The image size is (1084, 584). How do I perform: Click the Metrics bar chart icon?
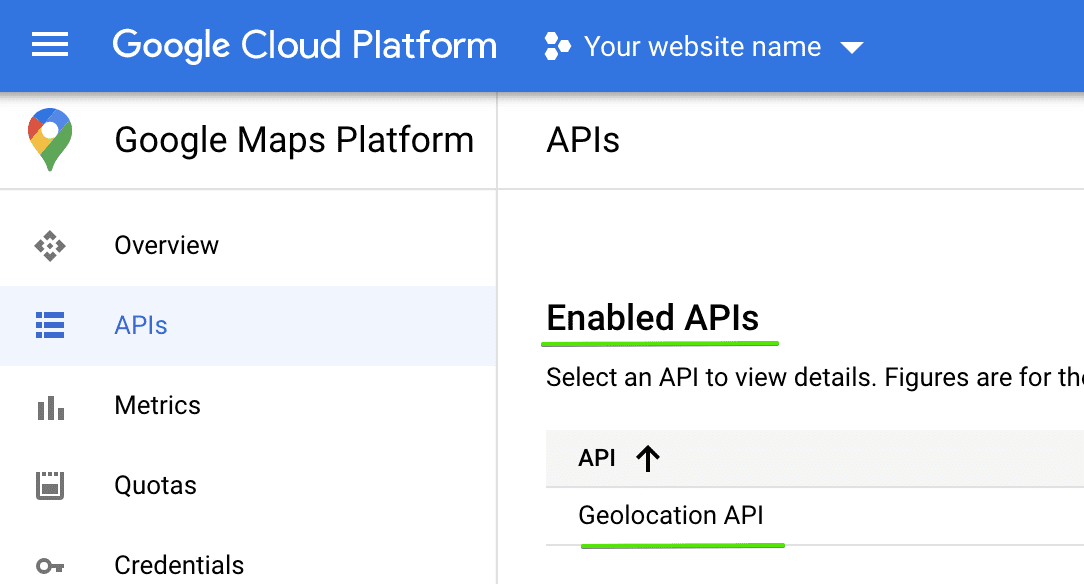(49, 406)
